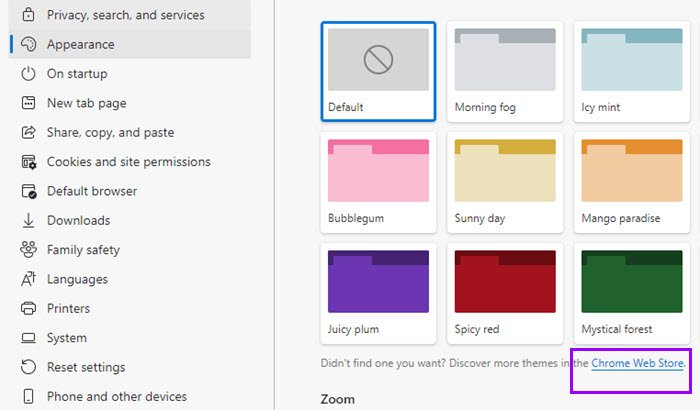The width and height of the screenshot is (700, 410).
Task: Click the Family safety icon
Action: click(x=28, y=250)
